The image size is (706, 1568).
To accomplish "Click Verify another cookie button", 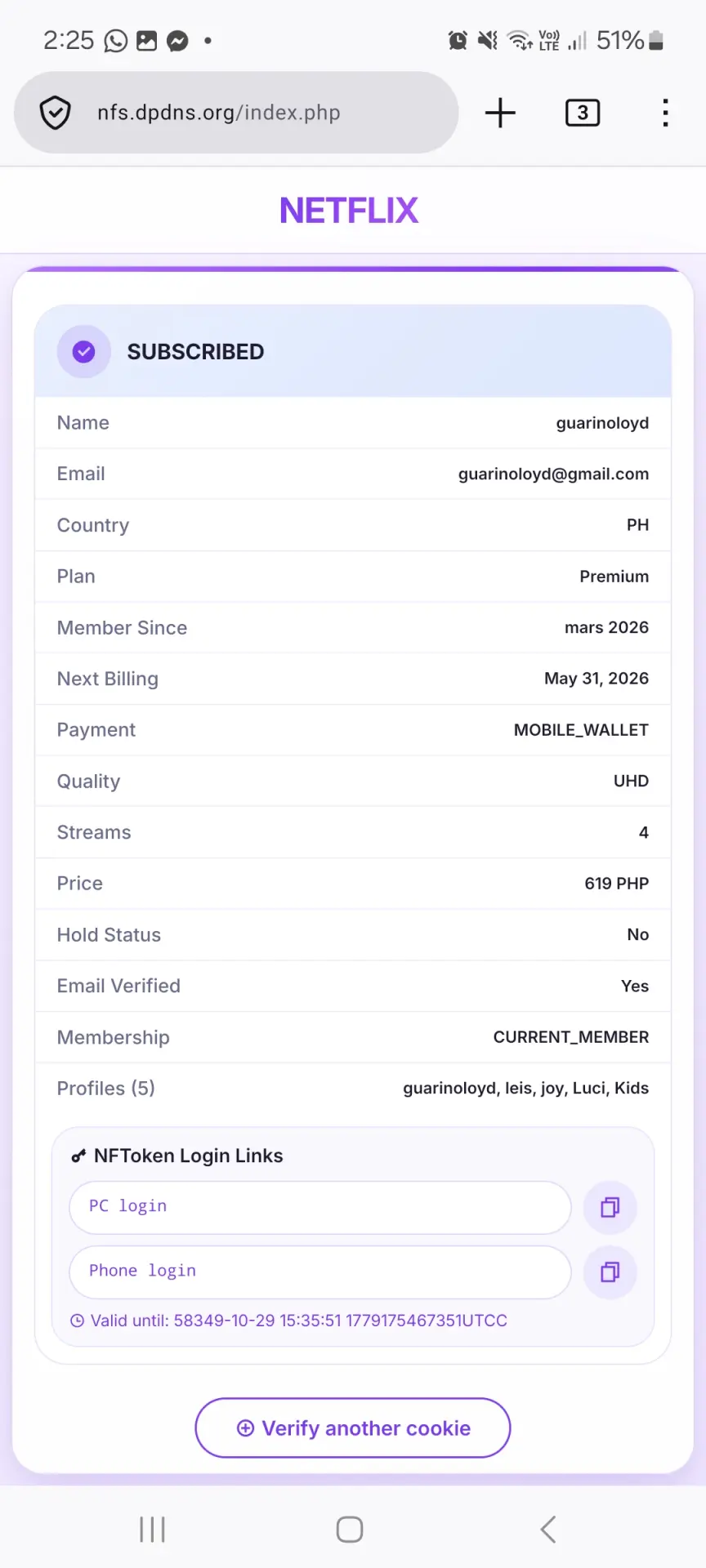I will tap(353, 1428).
